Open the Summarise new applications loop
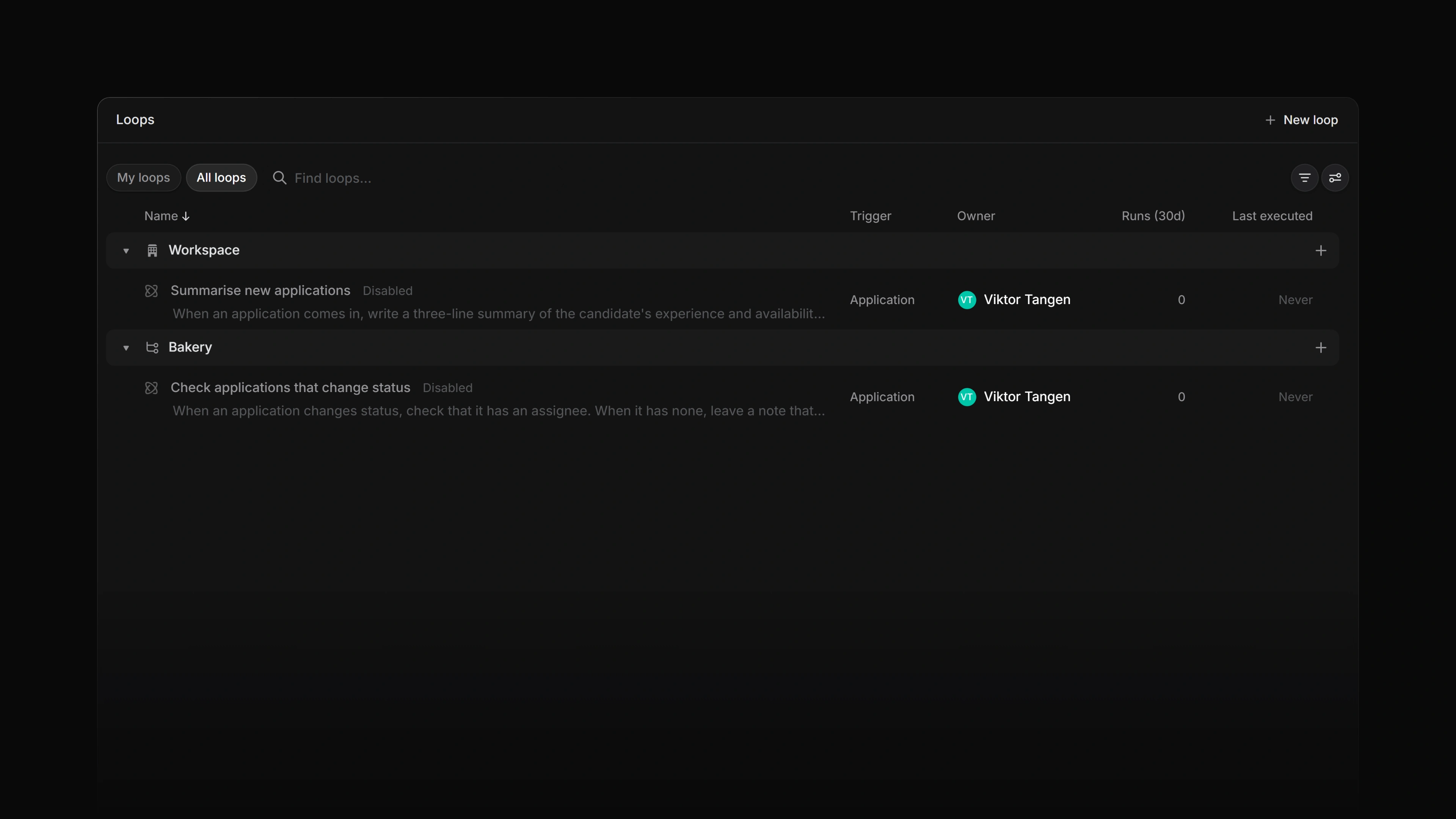This screenshot has width=1456, height=819. click(x=260, y=290)
